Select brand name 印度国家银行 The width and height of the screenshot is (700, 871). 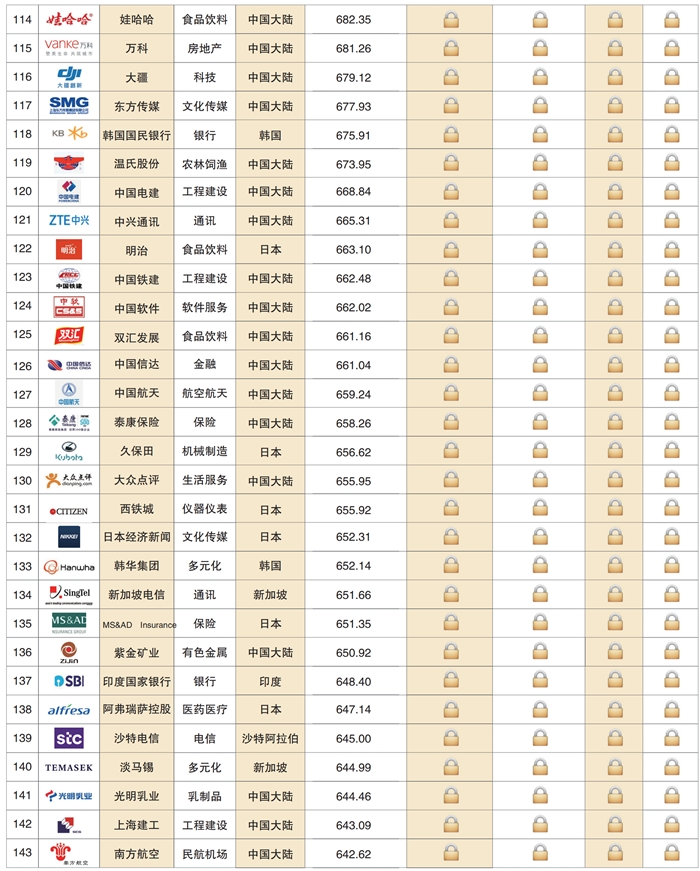tap(137, 682)
